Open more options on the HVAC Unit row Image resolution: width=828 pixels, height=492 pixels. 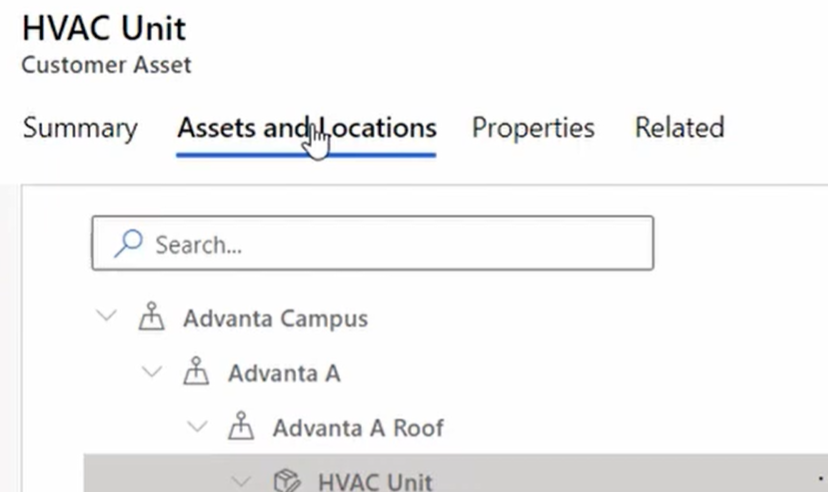tap(821, 479)
